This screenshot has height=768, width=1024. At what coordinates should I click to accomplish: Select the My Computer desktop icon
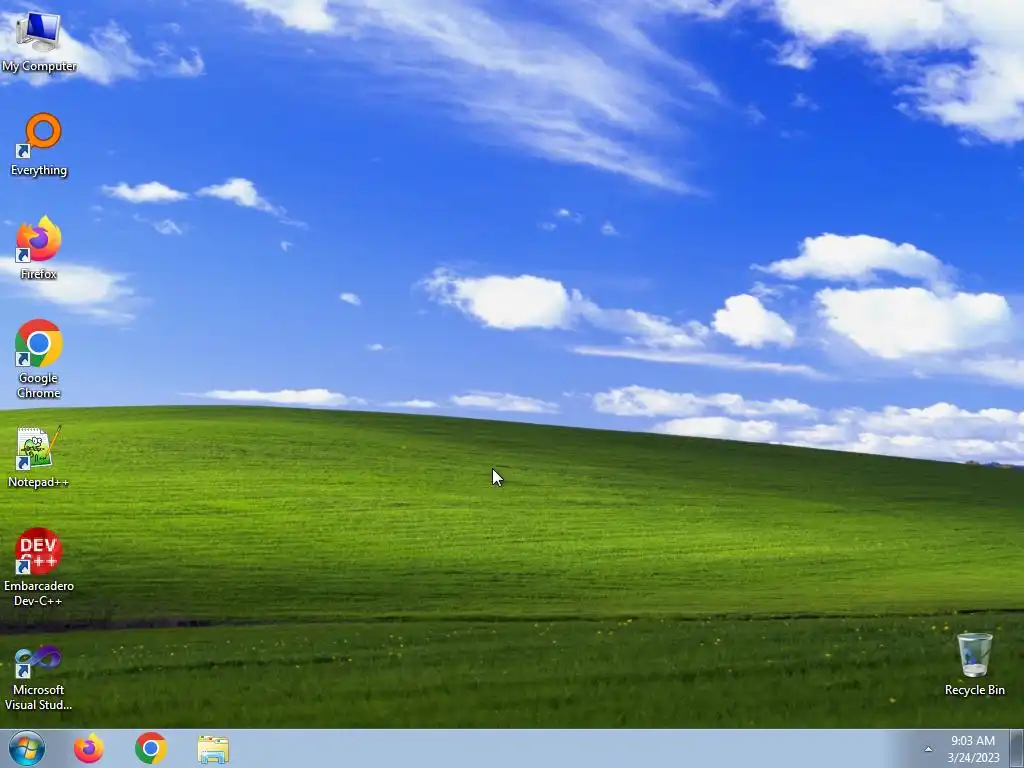pyautogui.click(x=39, y=42)
